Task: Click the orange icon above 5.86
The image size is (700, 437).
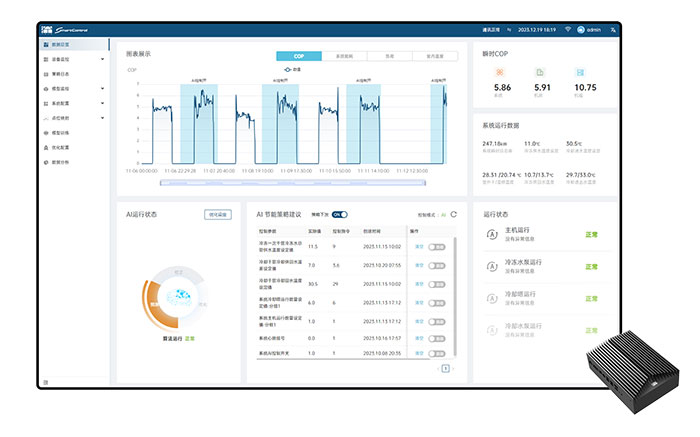Action: tap(500, 72)
